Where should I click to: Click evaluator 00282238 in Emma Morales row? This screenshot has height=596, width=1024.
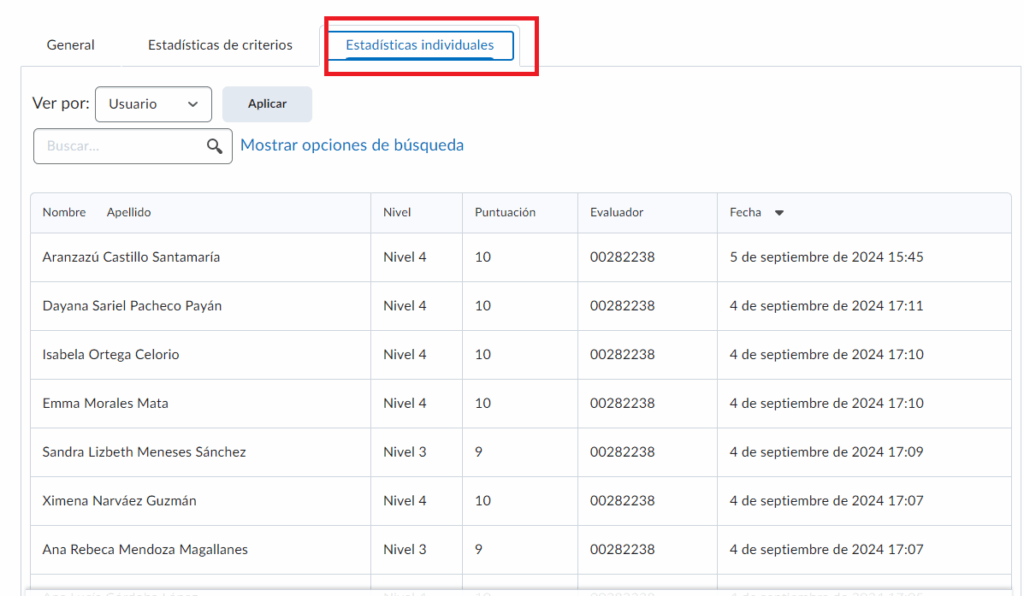point(622,403)
